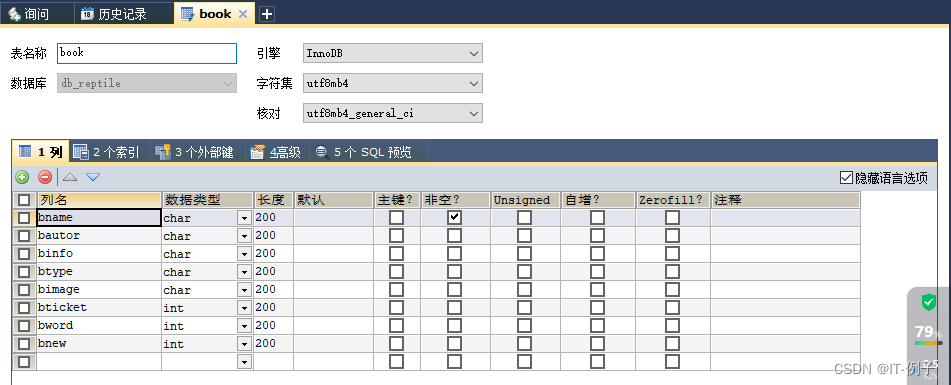Open data type dropdown for bnew
Image resolution: width=951 pixels, height=385 pixels.
pos(244,344)
